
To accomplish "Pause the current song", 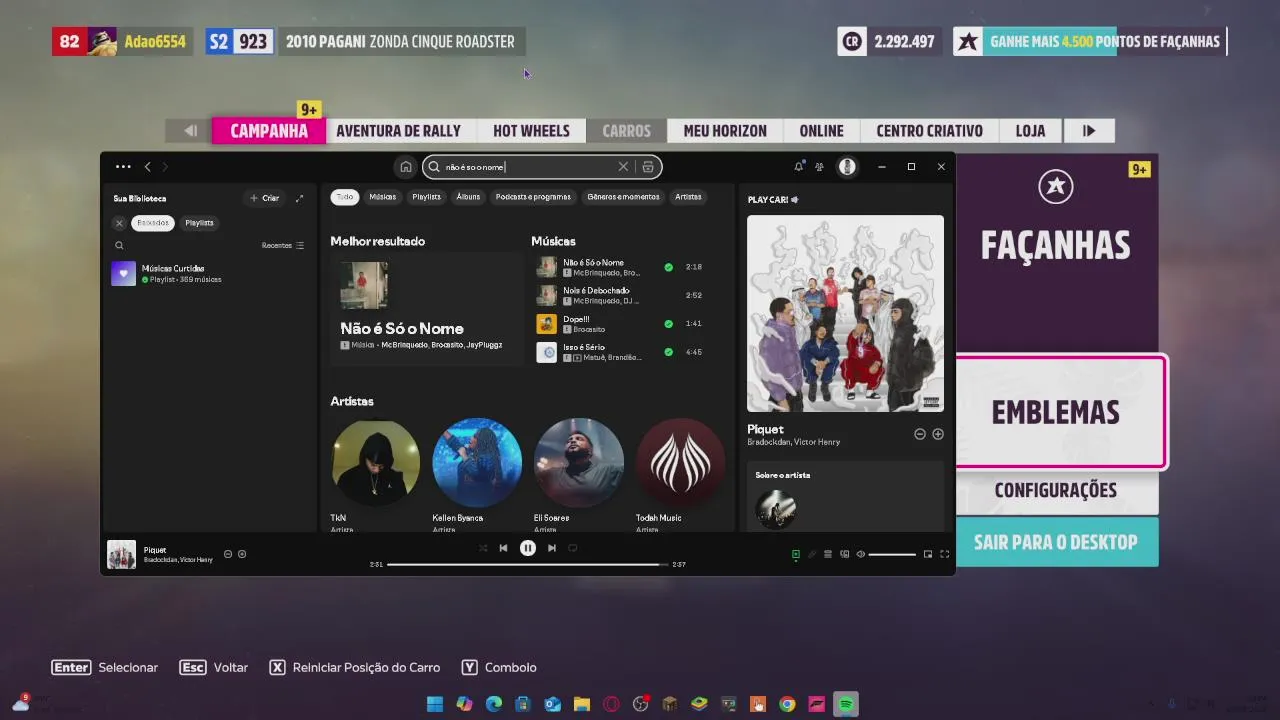I will click(x=528, y=548).
